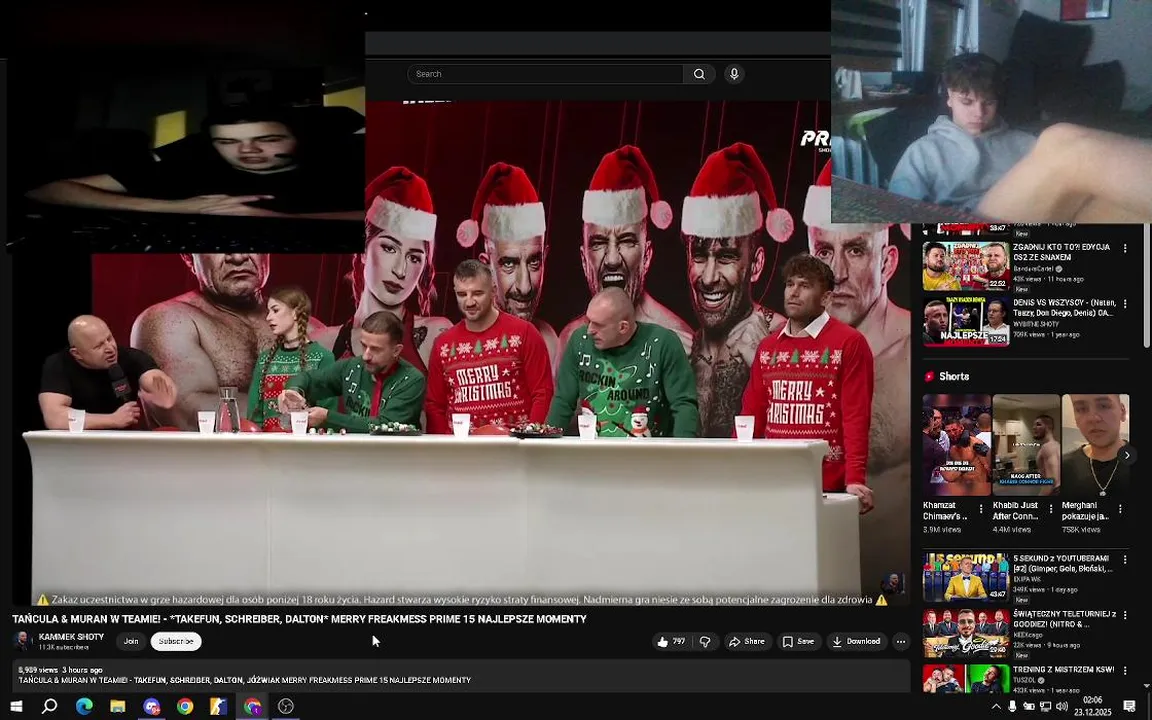1152x720 pixels.
Task: Focus the YouTube Search input field
Action: click(545, 74)
